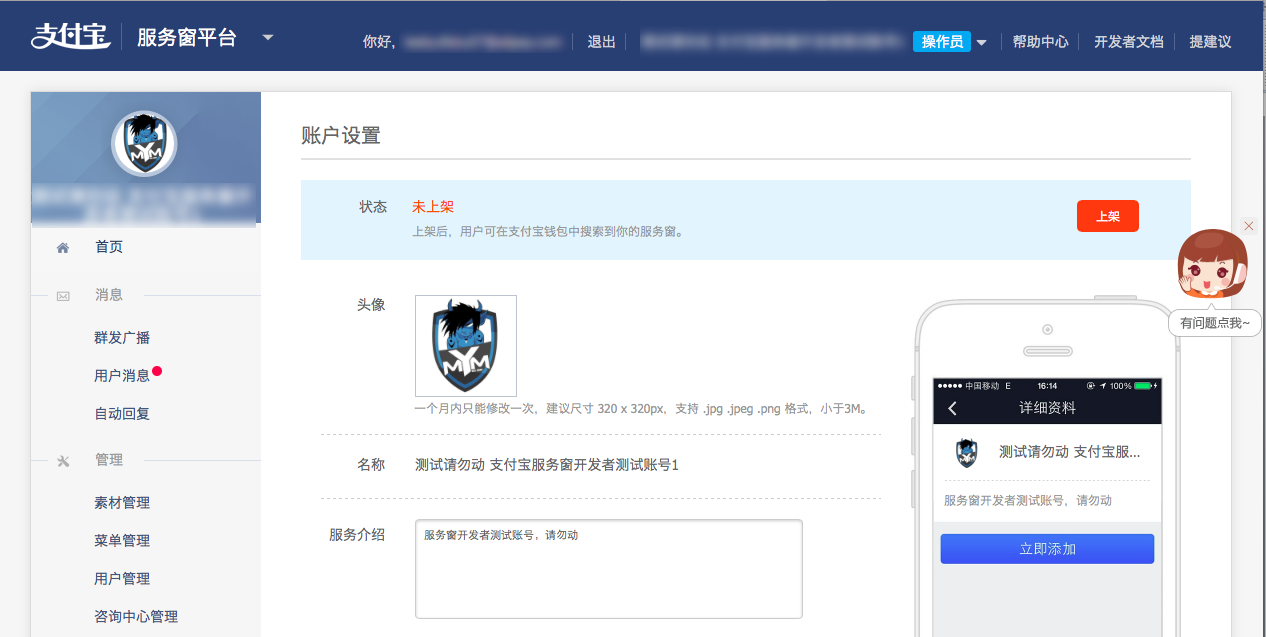This screenshot has height=637, width=1266.
Task: Expand the dropdown arrow beside 操作员
Action: coord(982,42)
